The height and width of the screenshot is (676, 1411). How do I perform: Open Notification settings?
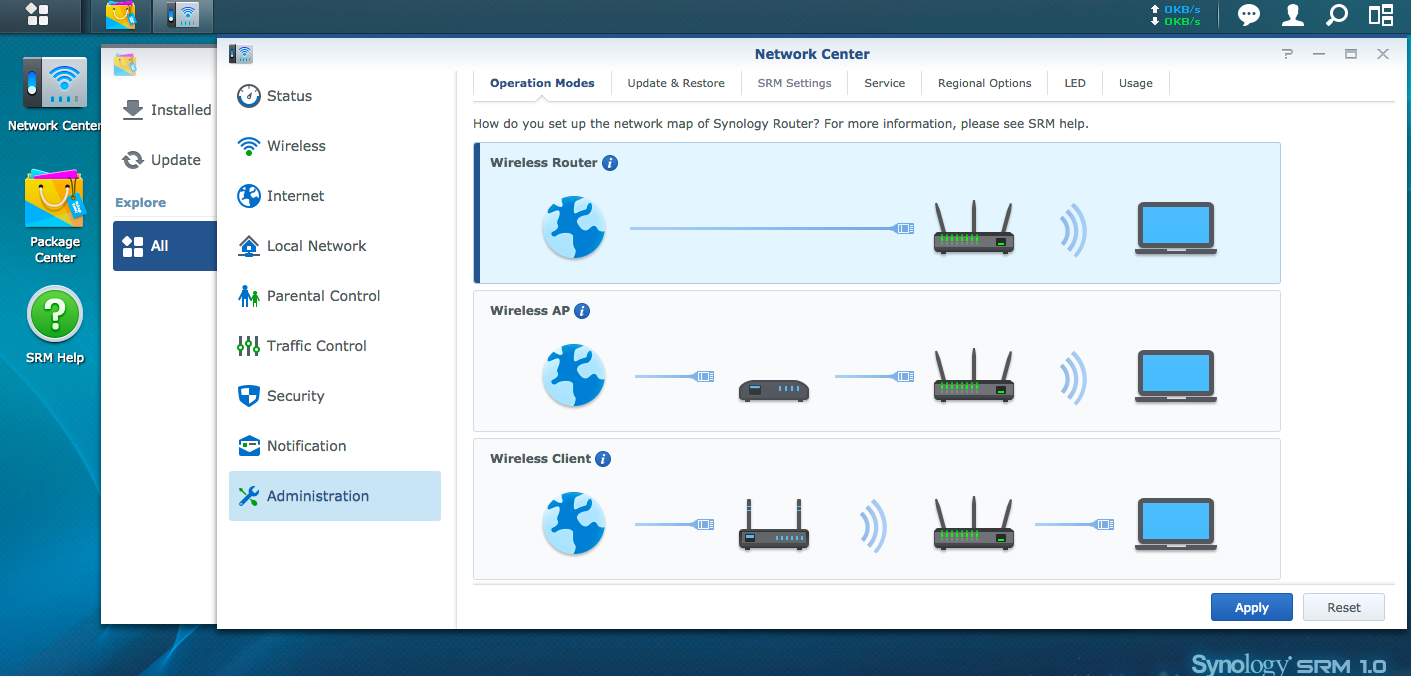pyautogui.click(x=335, y=446)
